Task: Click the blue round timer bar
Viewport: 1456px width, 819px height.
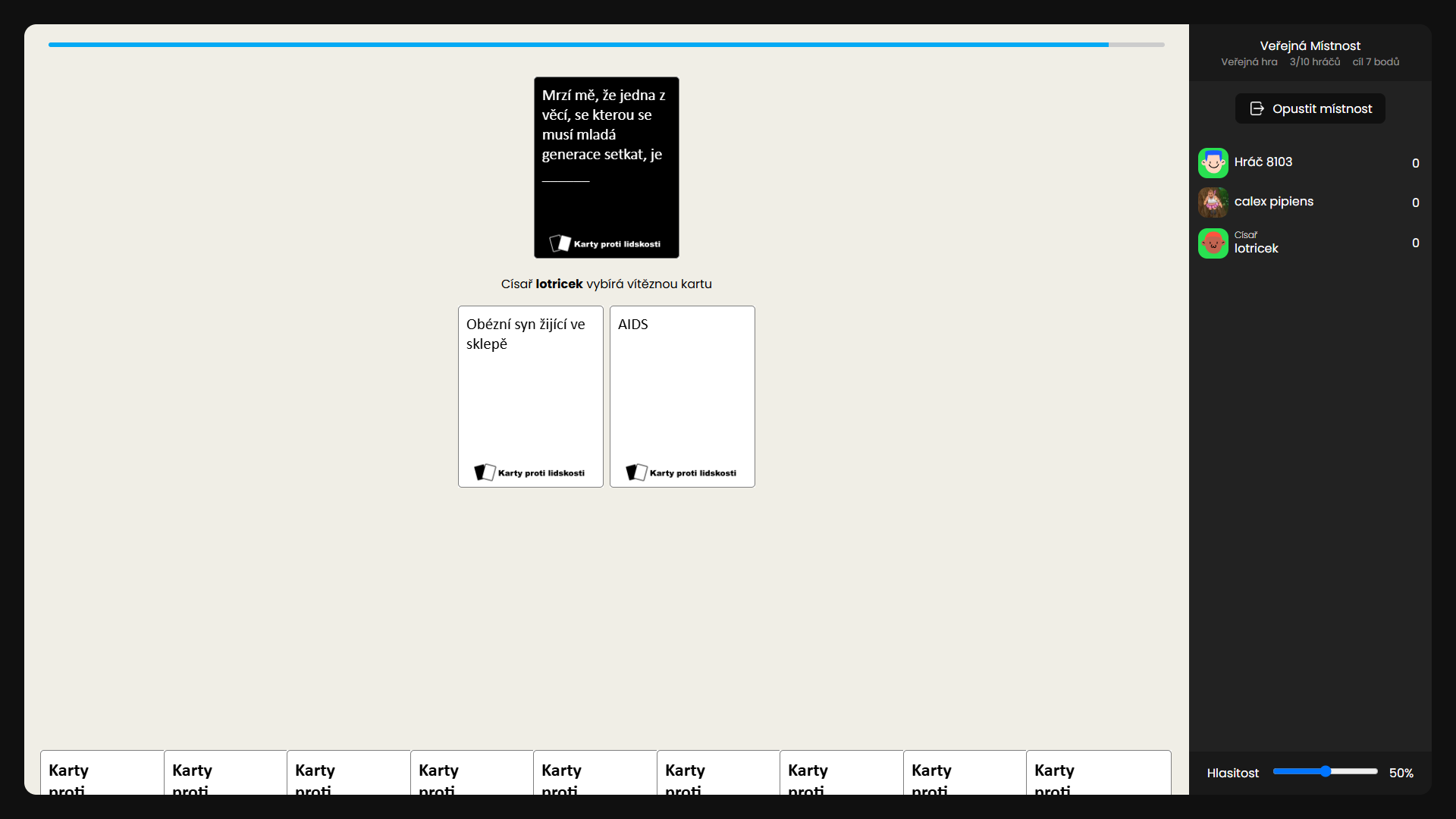Action: pos(578,45)
